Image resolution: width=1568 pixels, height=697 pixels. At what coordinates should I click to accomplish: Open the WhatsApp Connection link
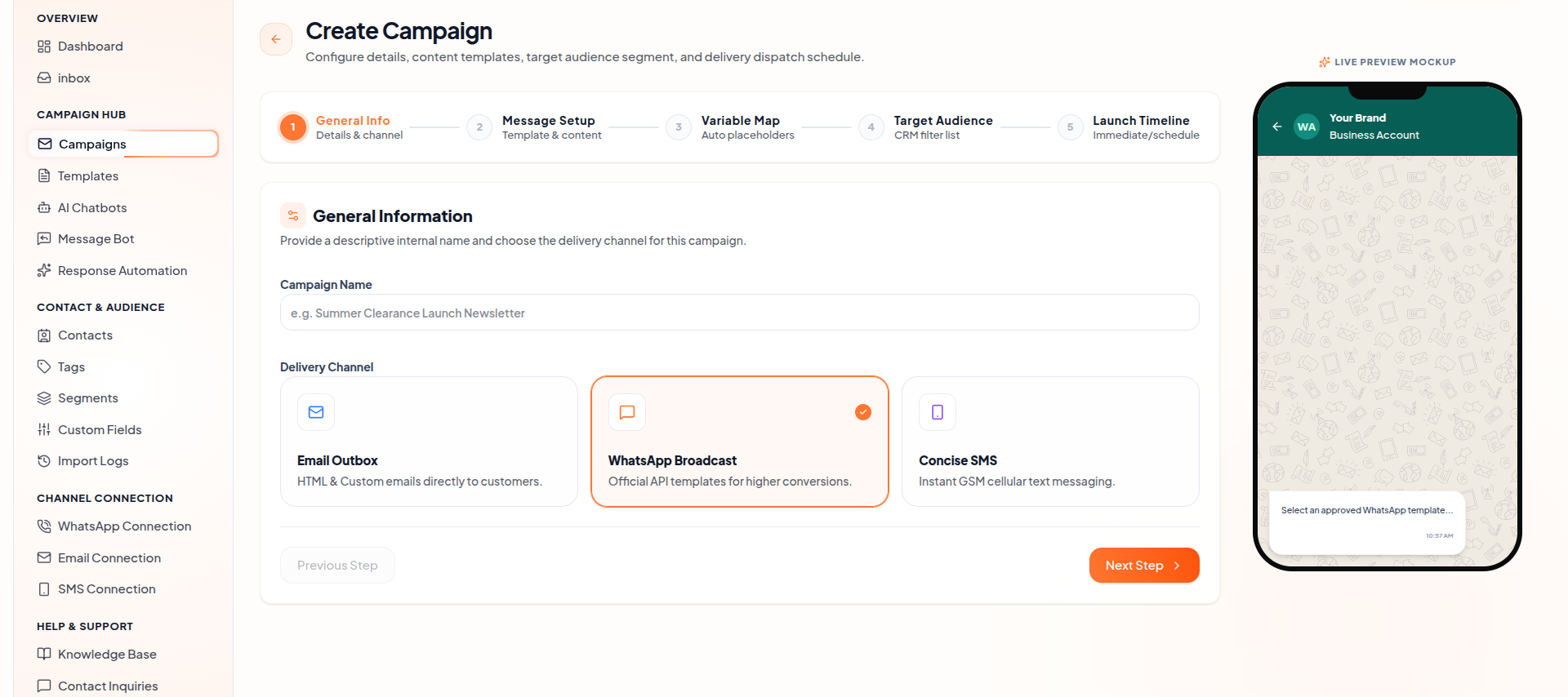coord(123,526)
